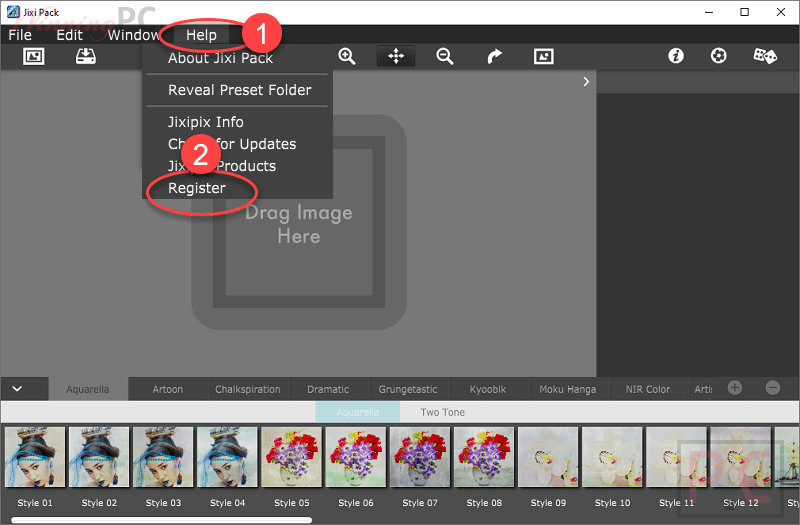The image size is (800, 525).
Task: Open the Window menu
Action: [134, 35]
